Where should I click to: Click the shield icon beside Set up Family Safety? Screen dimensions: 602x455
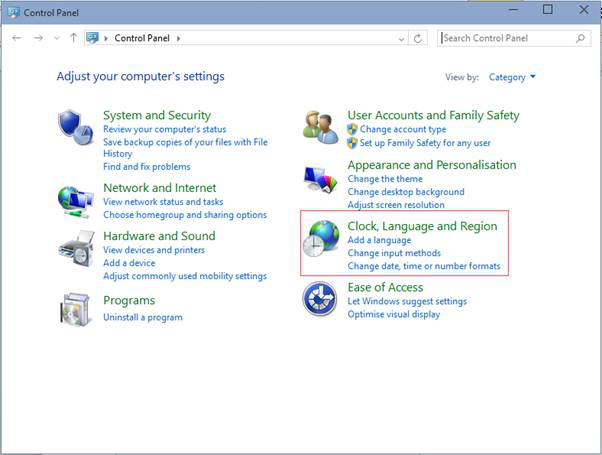(352, 143)
